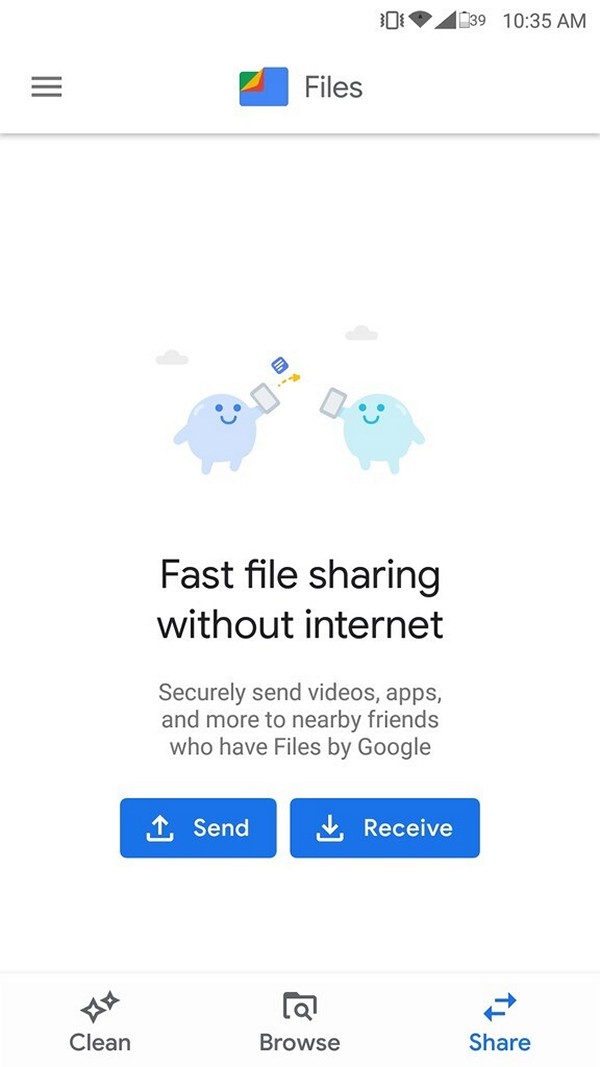Tap the battery indicator in status bar

[x=471, y=20]
